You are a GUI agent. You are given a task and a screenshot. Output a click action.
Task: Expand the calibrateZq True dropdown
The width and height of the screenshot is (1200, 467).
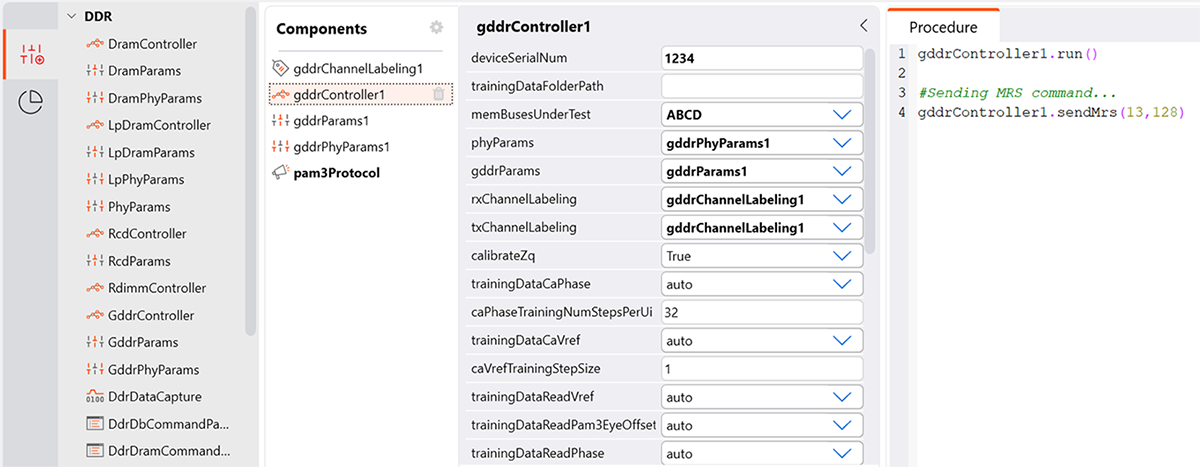tap(840, 256)
